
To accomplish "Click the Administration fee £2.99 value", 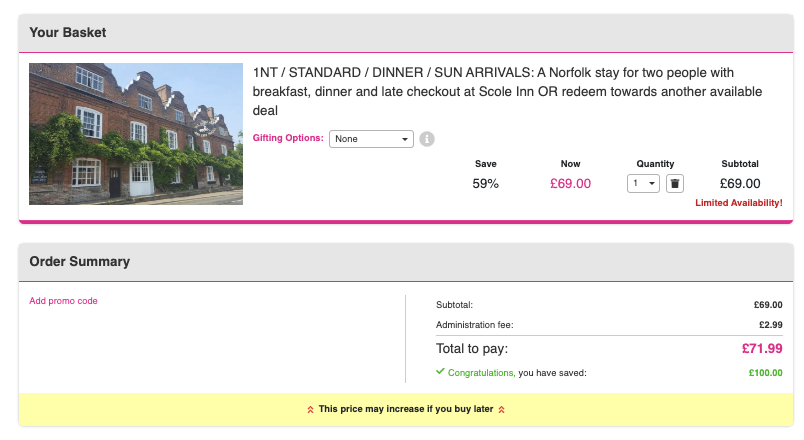I will click(x=771, y=325).
